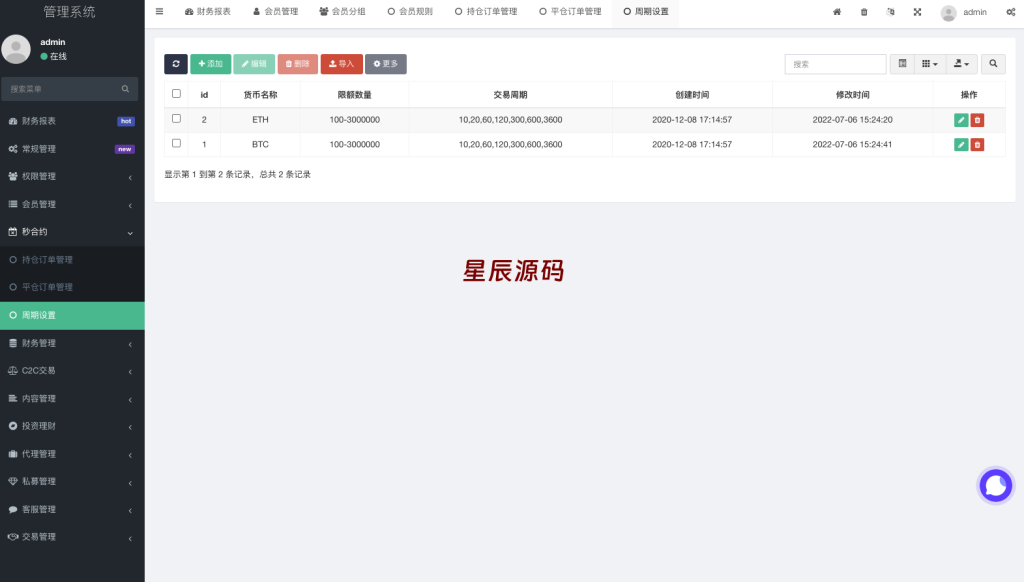
Task: Collapse 秒合约 sidebar menu
Action: (x=72, y=232)
